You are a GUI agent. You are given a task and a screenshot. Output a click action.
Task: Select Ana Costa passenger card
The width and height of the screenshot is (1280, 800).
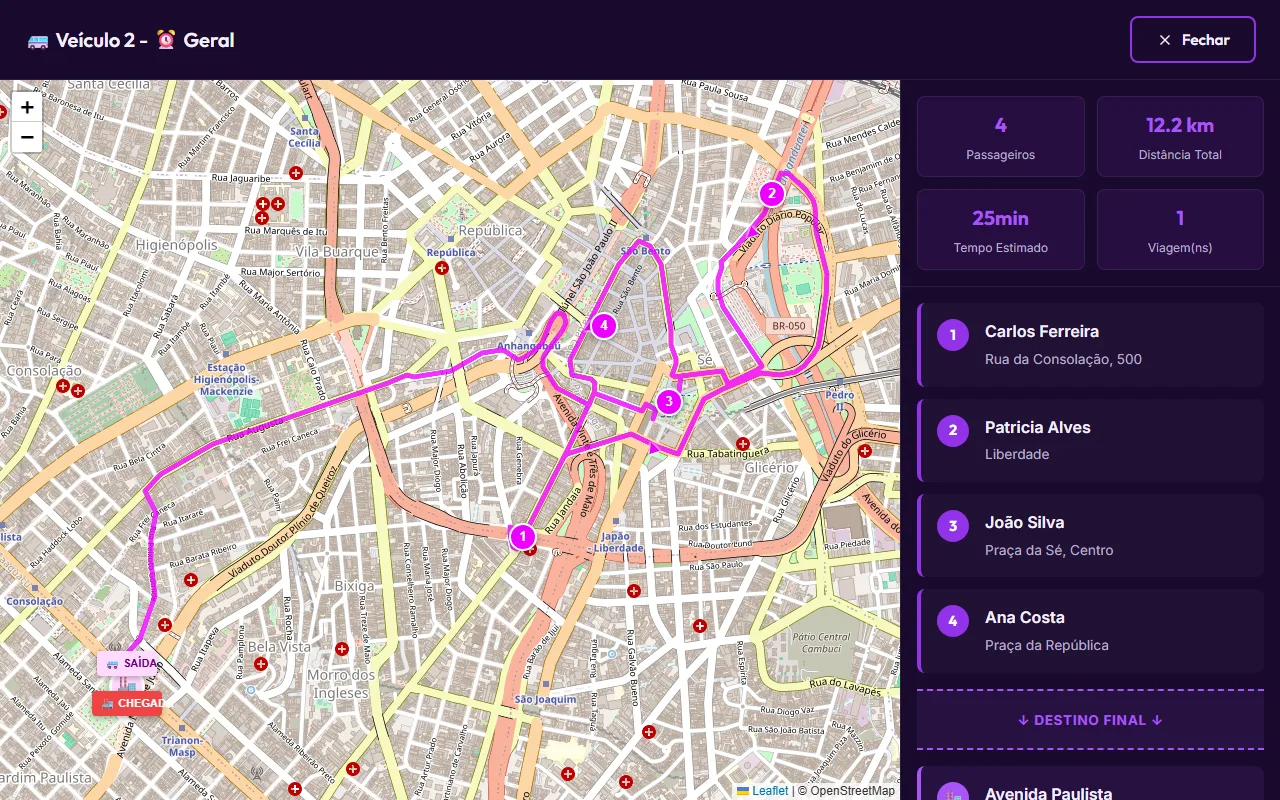[1091, 631]
